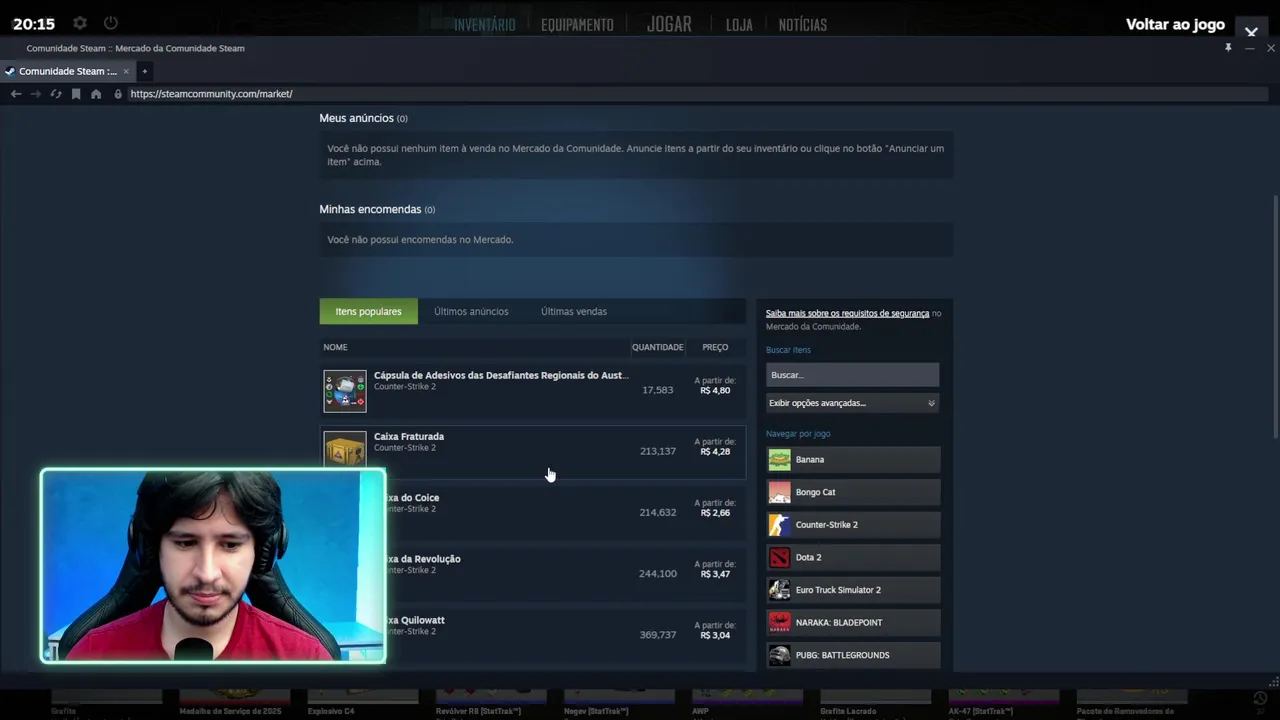Select the NARAKA: BLADEPOINT label
1280x720 pixels.
coord(839,623)
